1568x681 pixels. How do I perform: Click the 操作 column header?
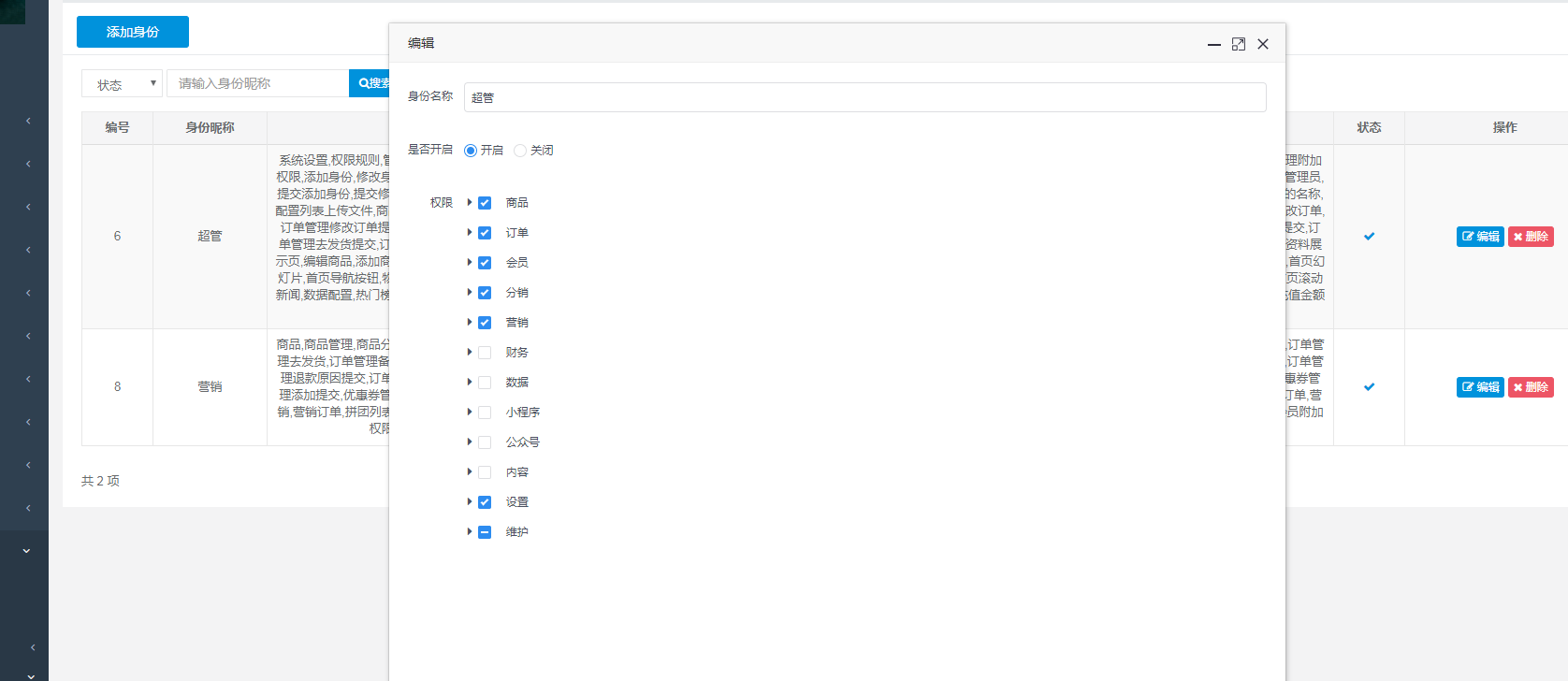click(x=1504, y=128)
